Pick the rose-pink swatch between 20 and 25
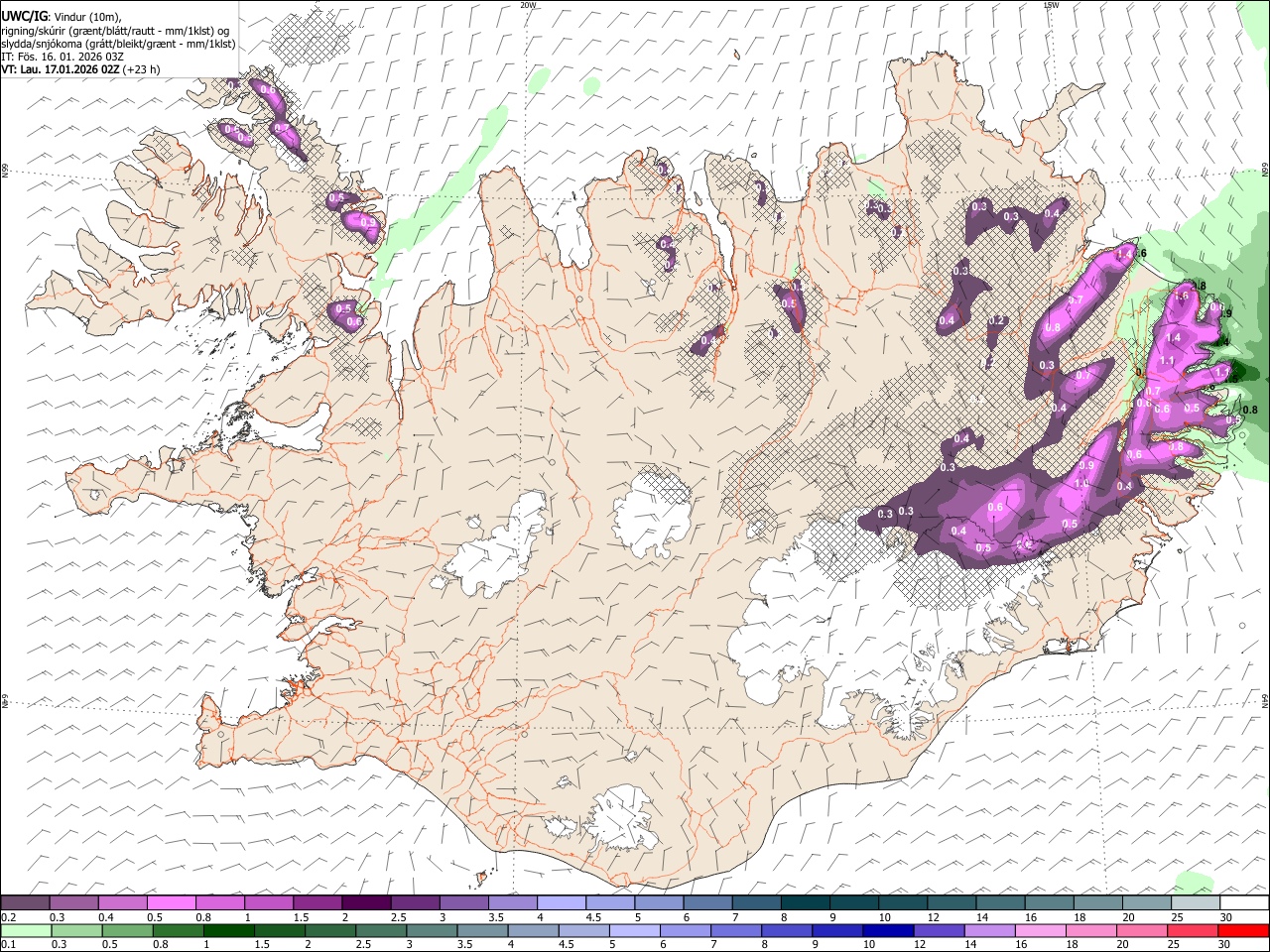Viewport: 1270px width, 952px height. point(1142,930)
